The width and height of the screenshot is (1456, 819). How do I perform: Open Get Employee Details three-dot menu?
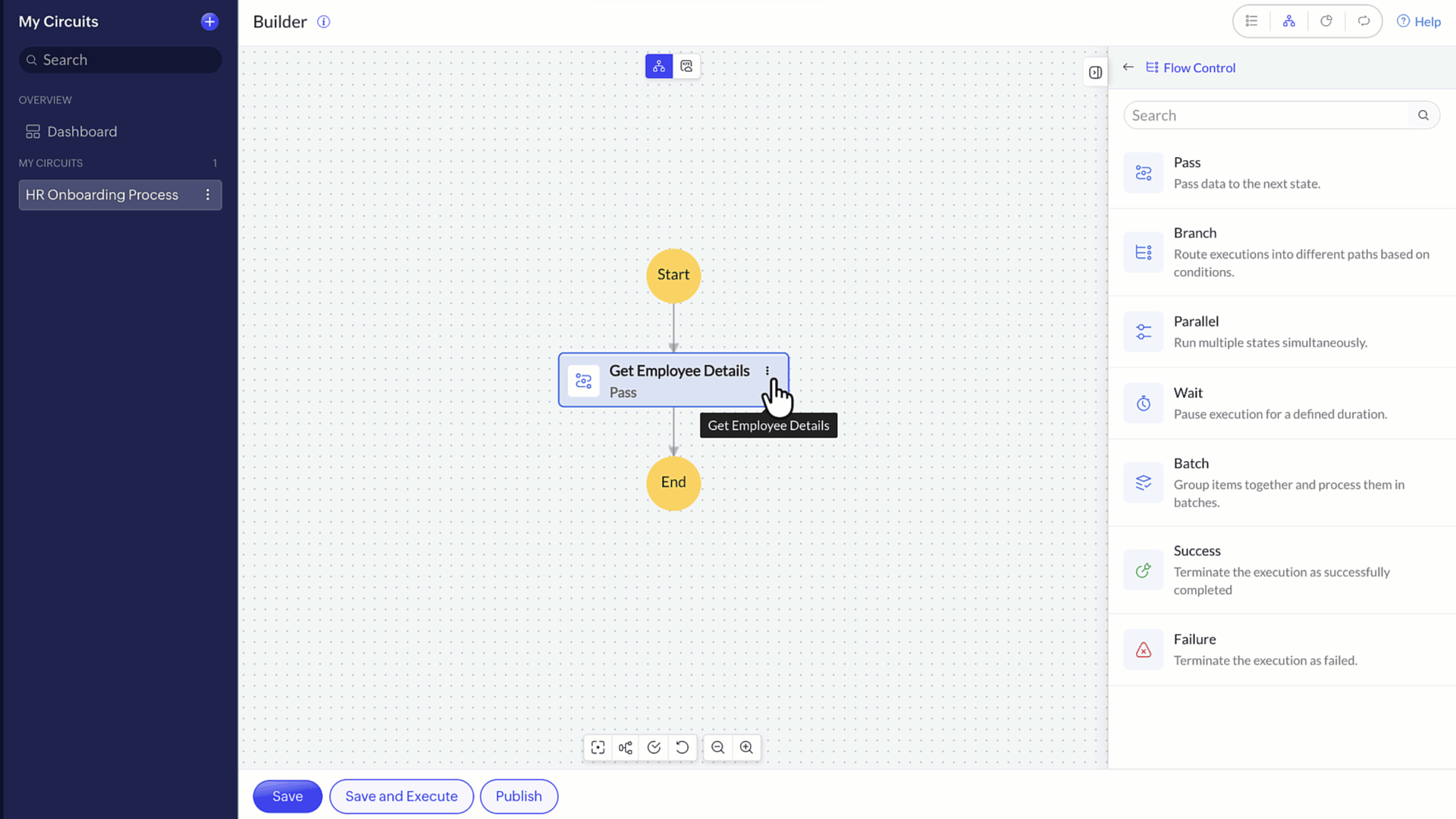(767, 371)
